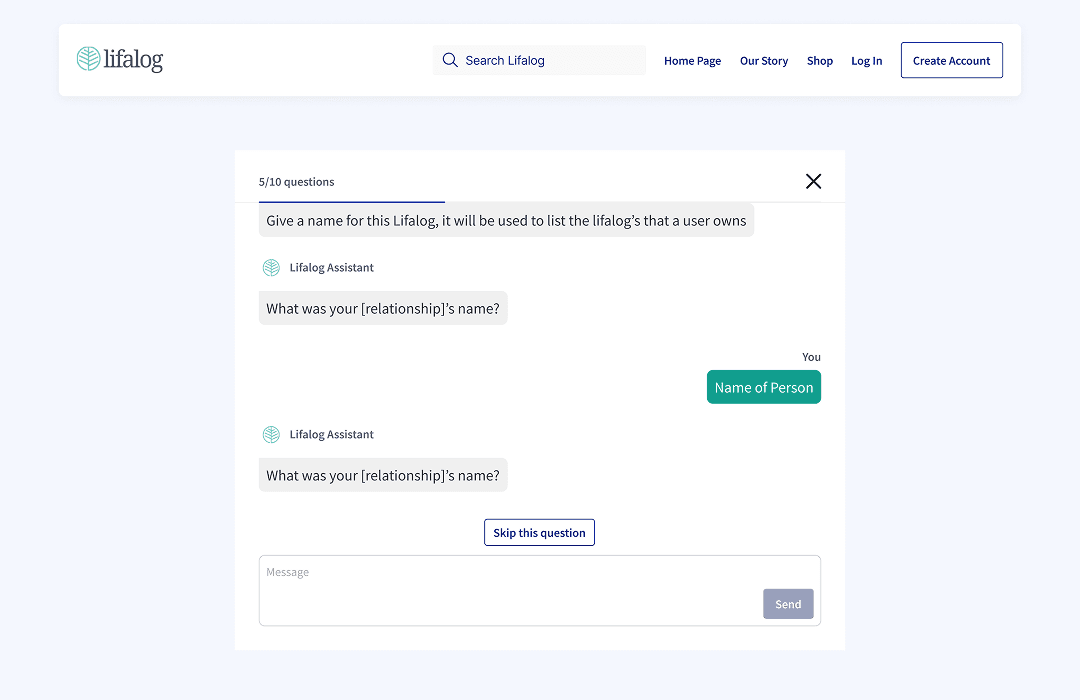Click the Skip this question button
Image resolution: width=1080 pixels, height=700 pixels.
tap(539, 531)
